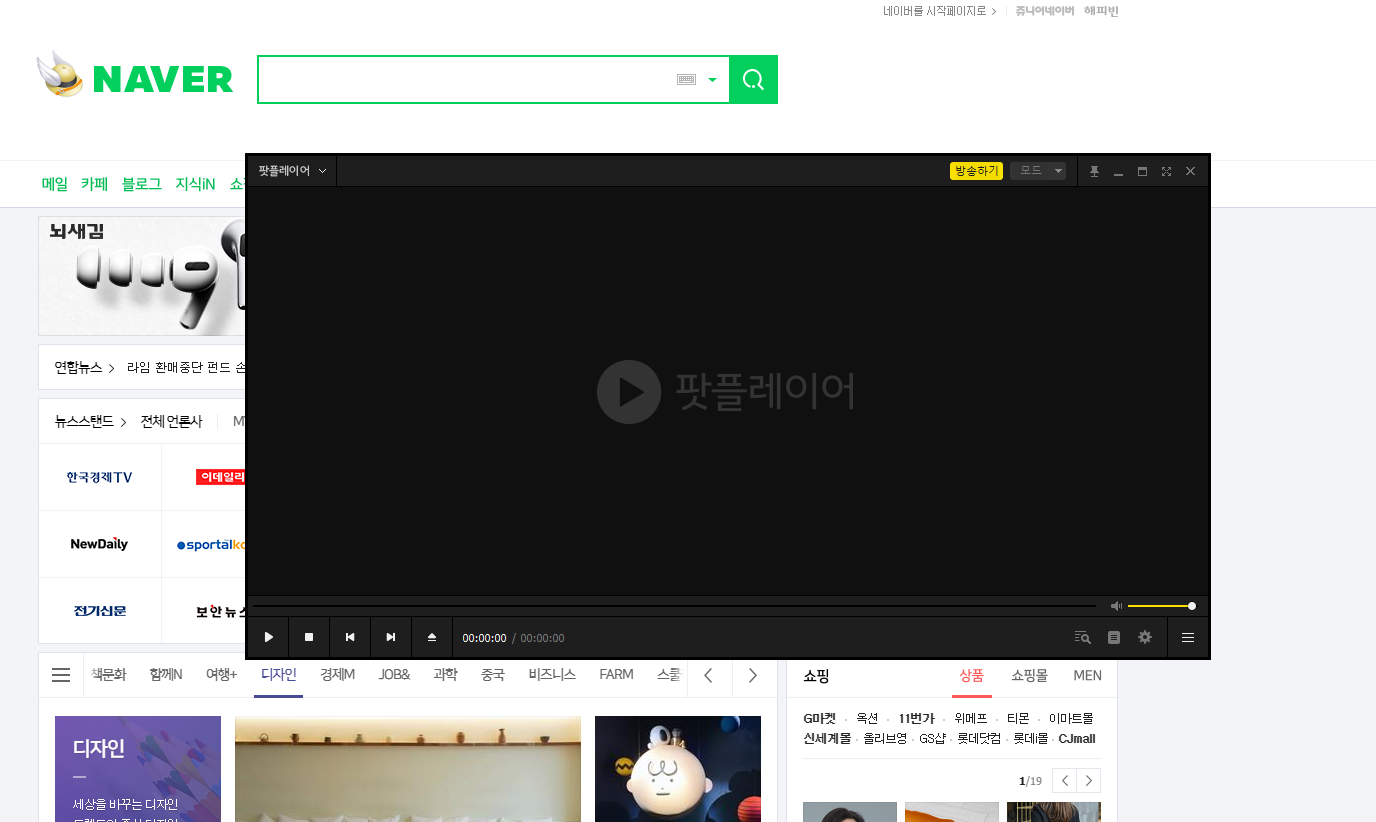Stop playback in PotPlayer
This screenshot has width=1376, height=822.
coord(309,637)
